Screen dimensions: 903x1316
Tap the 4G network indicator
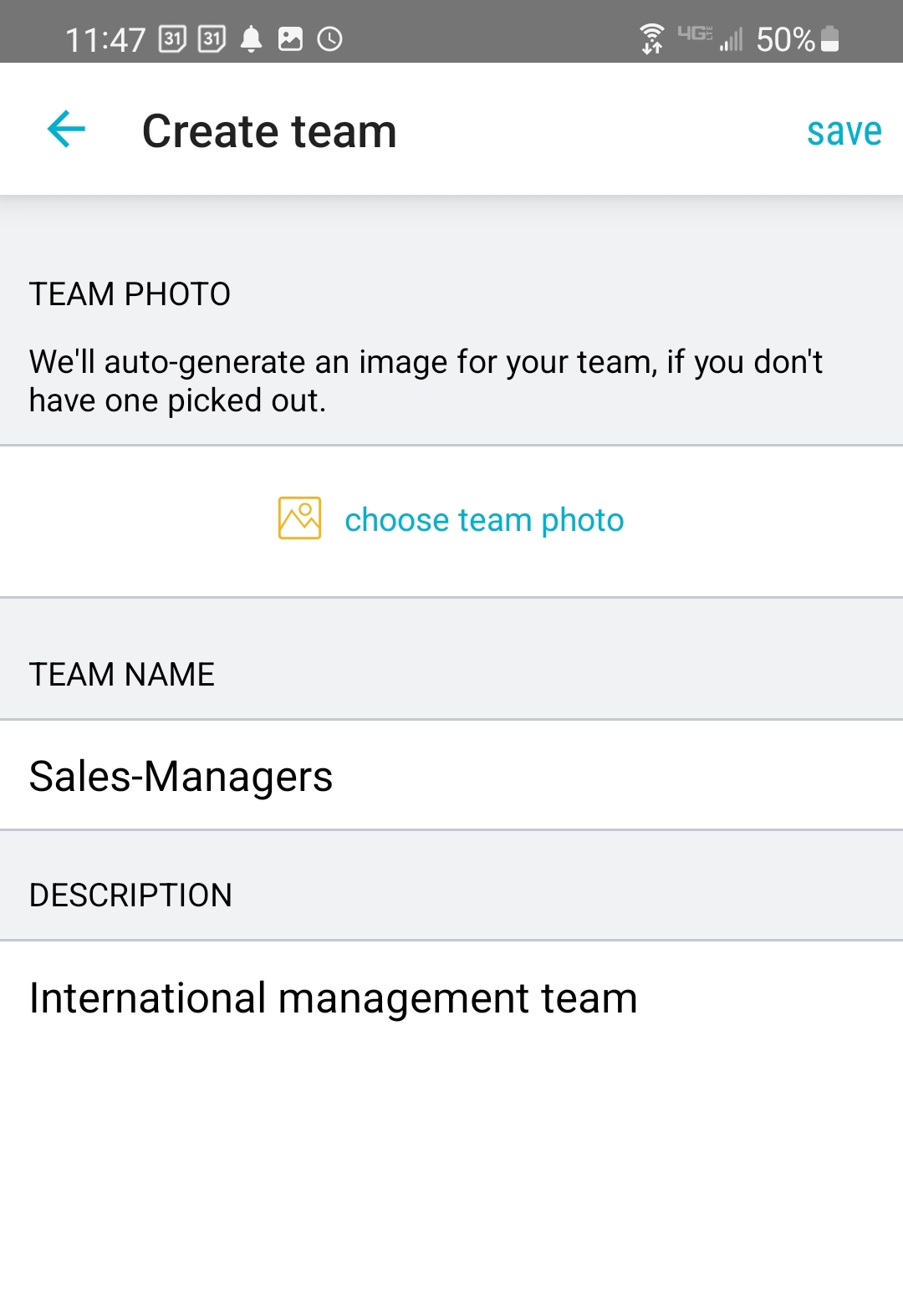click(695, 33)
